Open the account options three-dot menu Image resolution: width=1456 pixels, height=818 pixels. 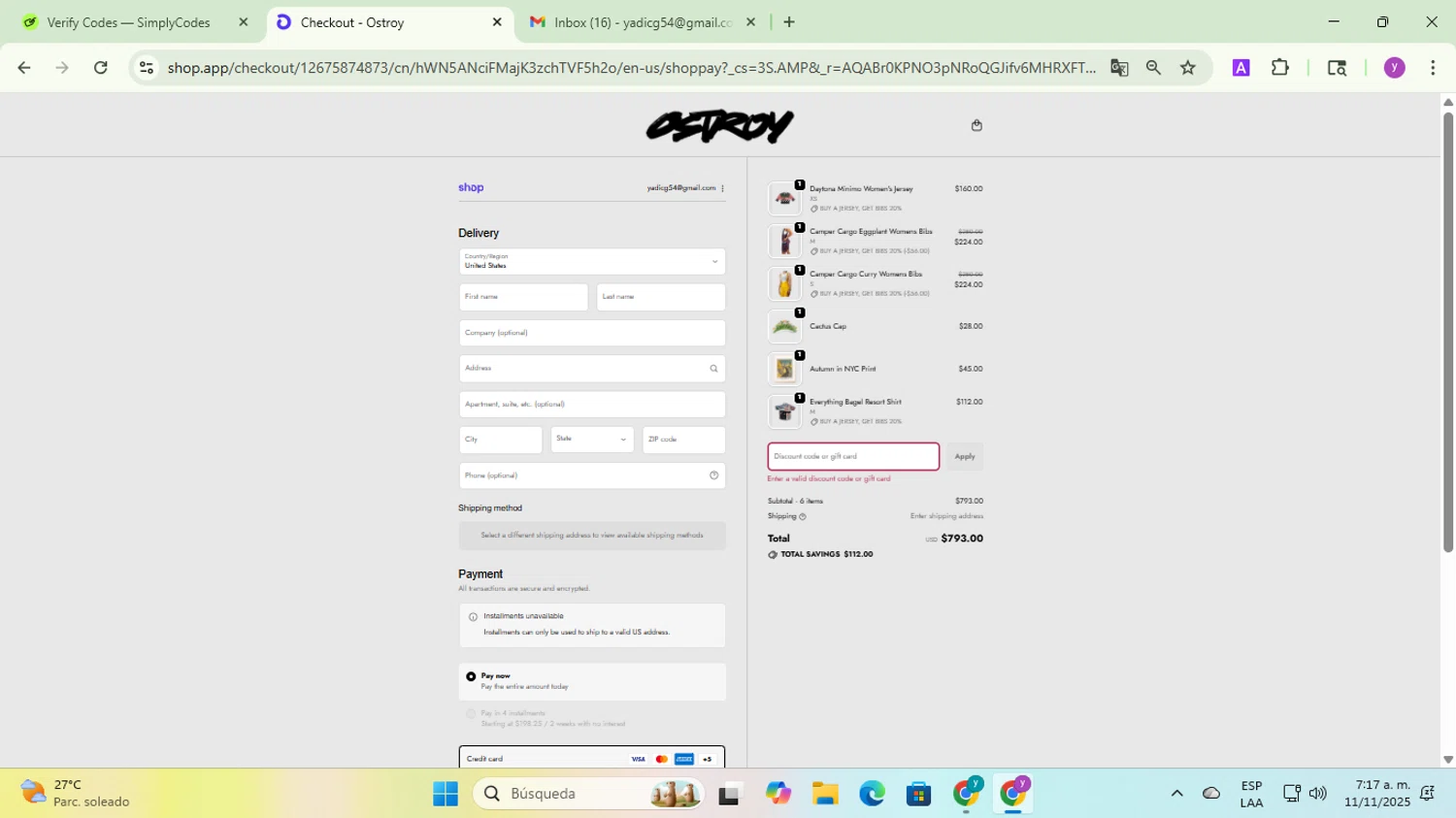[x=722, y=188]
